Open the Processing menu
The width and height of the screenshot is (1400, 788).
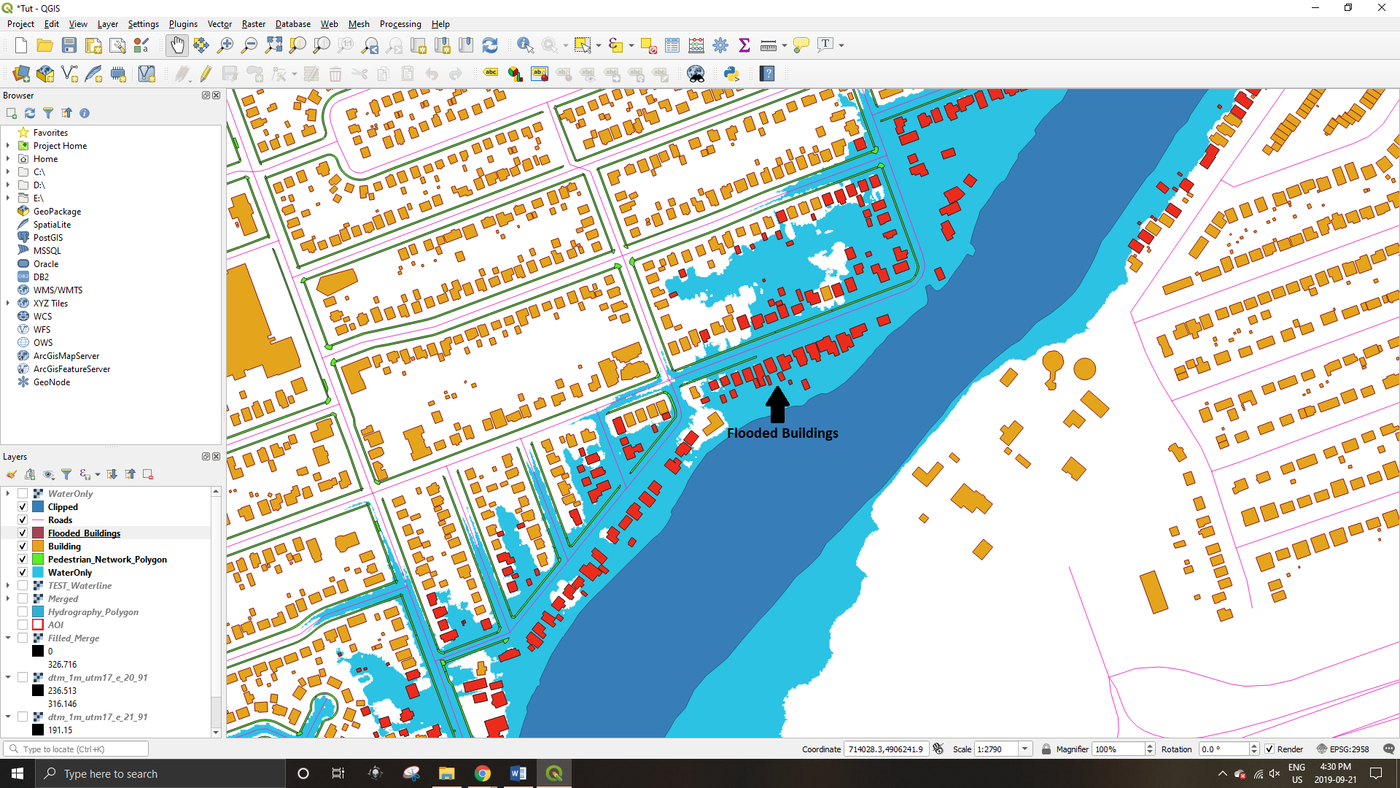tap(400, 24)
